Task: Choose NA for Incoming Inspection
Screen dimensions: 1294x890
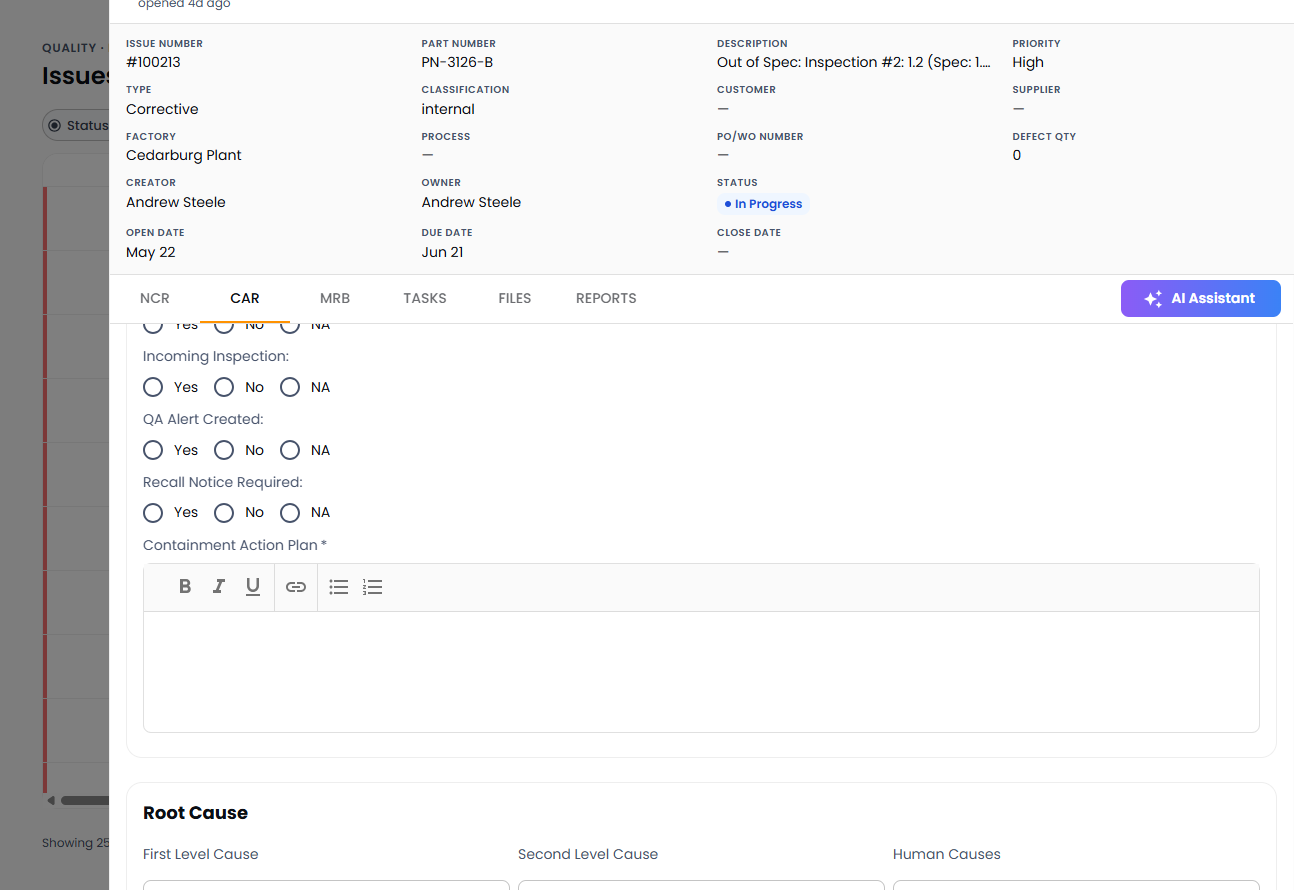Action: click(290, 387)
